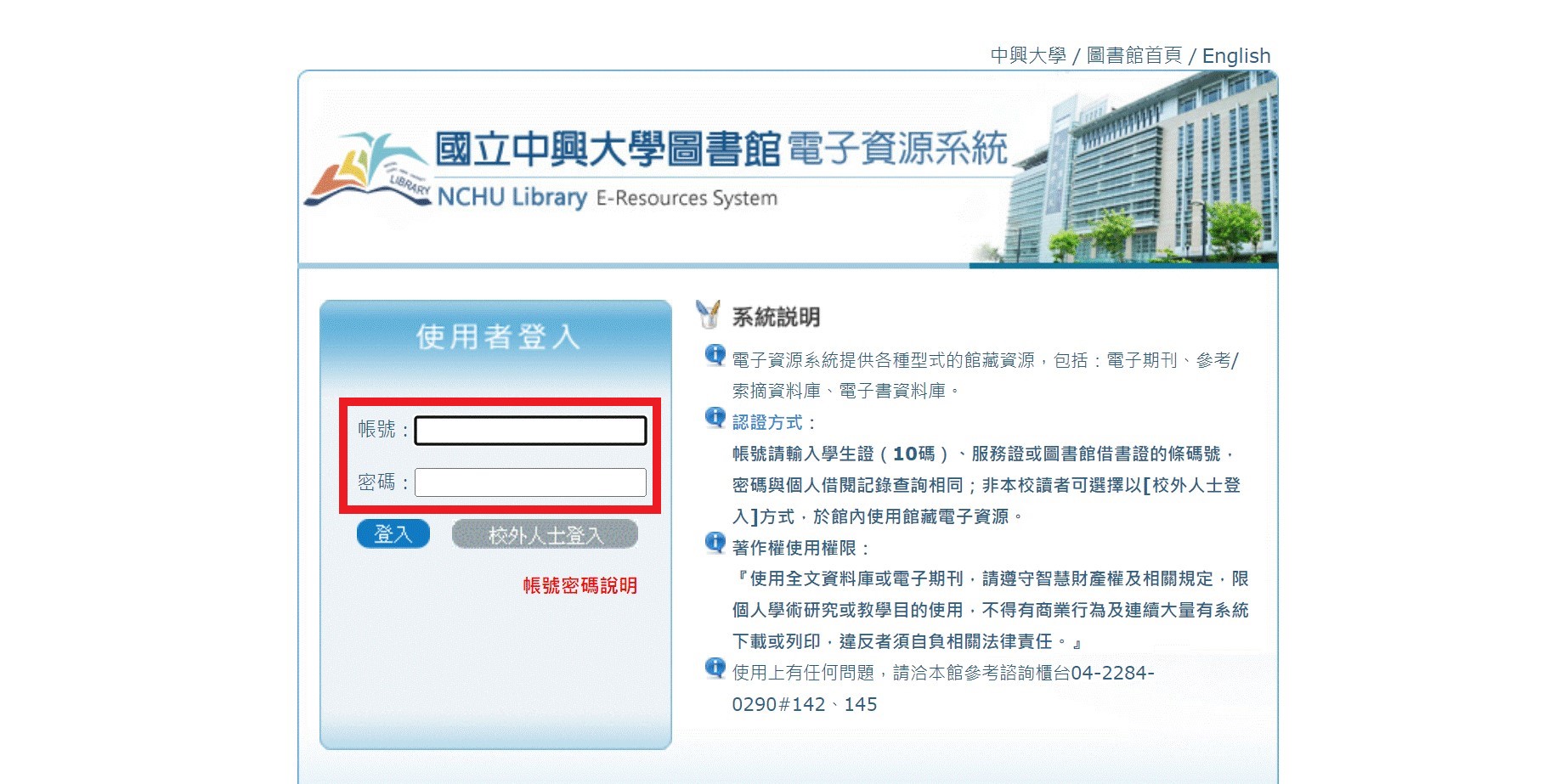The height and width of the screenshot is (784, 1566).
Task: Click the NCHU Library logo icon
Action: pyautogui.click(x=369, y=170)
